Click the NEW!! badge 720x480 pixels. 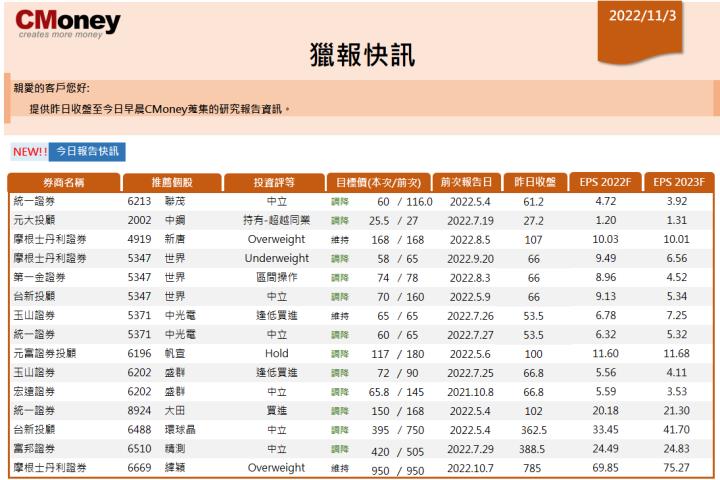(30, 152)
